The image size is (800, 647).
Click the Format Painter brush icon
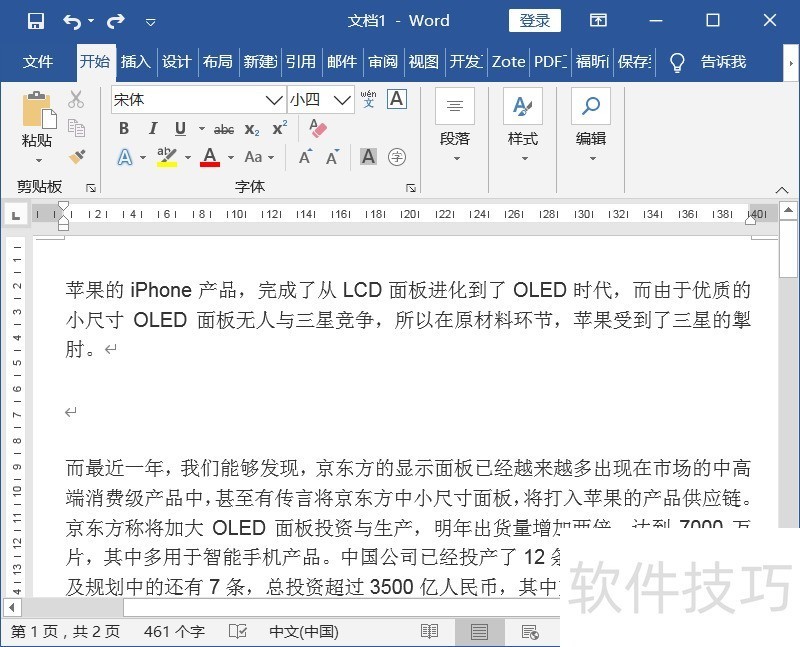(76, 157)
